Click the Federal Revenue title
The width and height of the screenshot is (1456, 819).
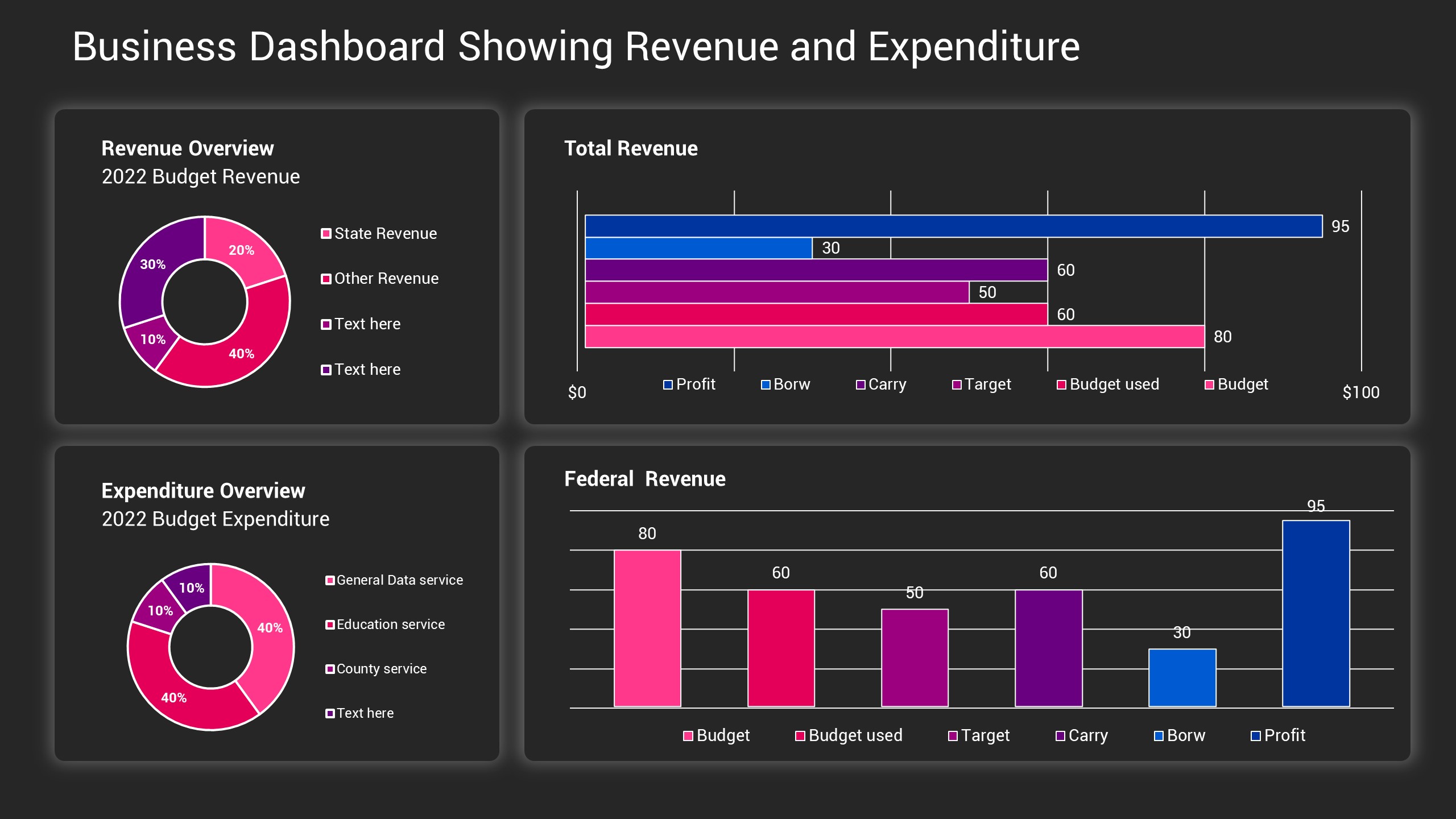click(x=644, y=479)
